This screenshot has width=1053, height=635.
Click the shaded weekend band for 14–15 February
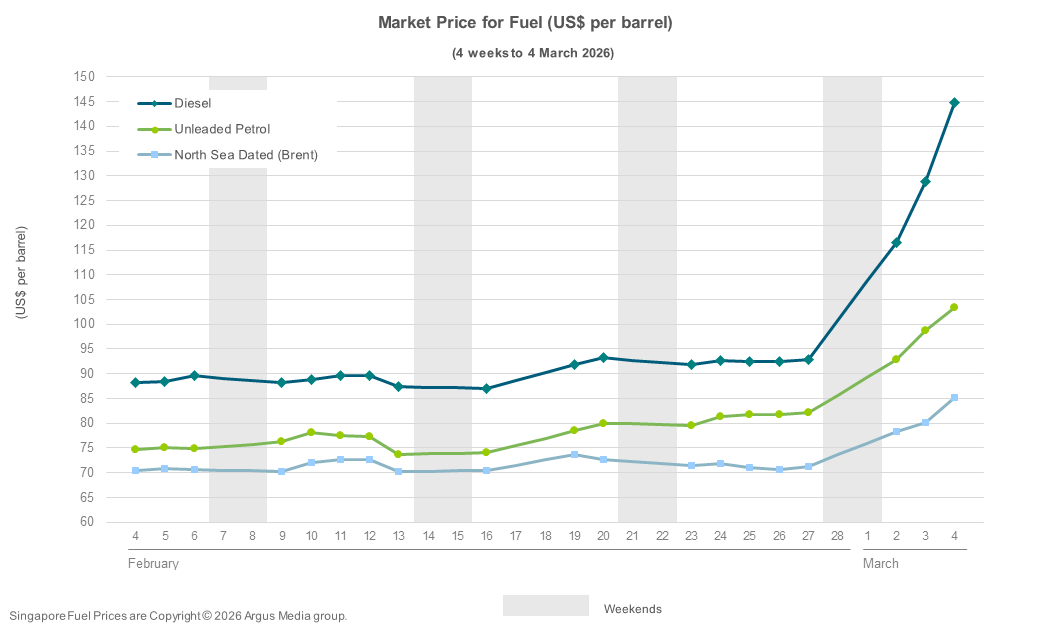(x=443, y=300)
